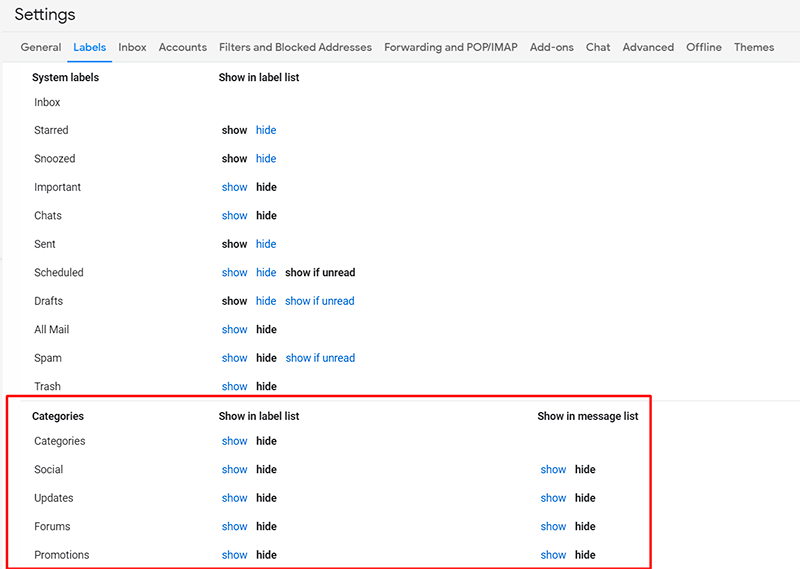The image size is (800, 569).
Task: Click show if unread for Scheduled
Action: click(320, 273)
